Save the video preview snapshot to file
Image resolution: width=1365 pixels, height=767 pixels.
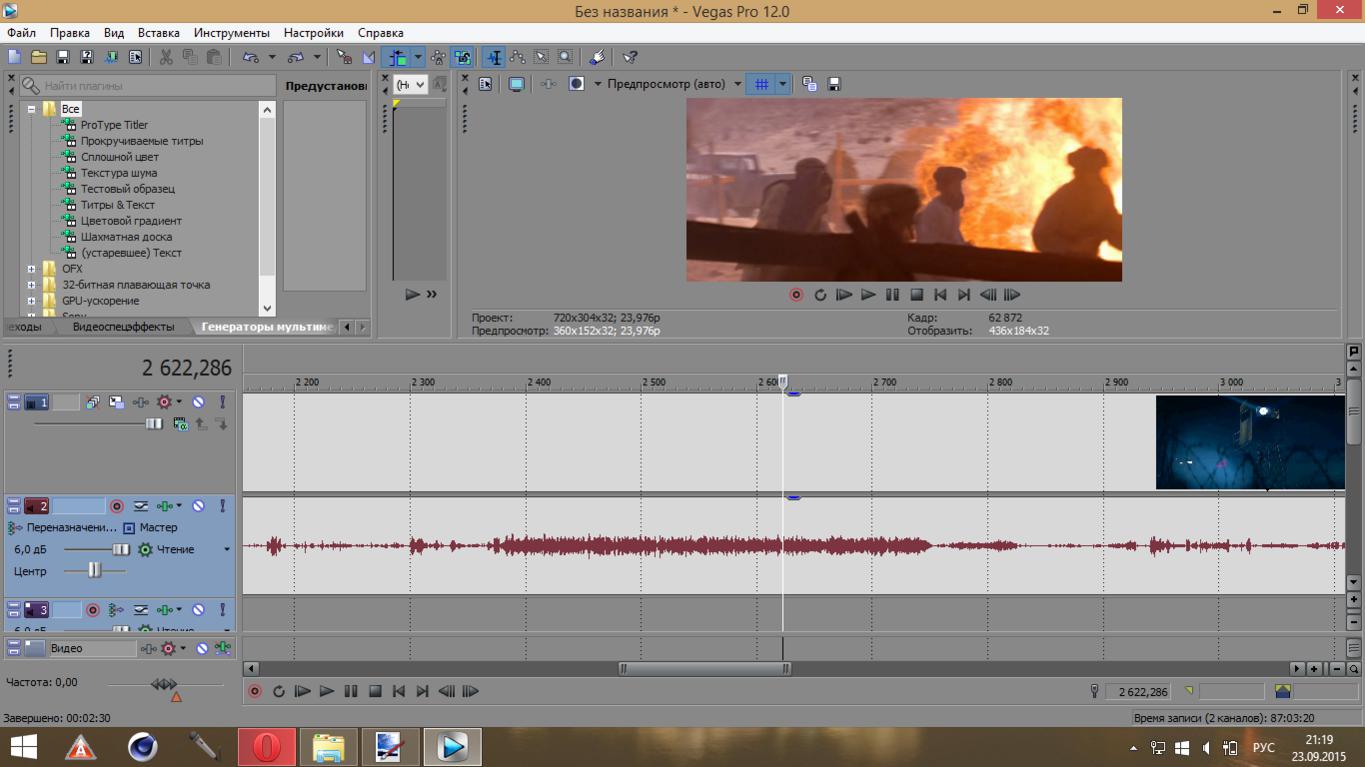click(834, 85)
